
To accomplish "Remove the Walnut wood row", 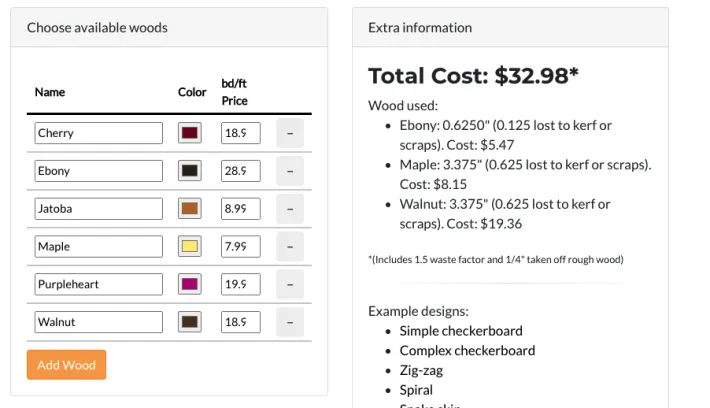I will 290,323.
